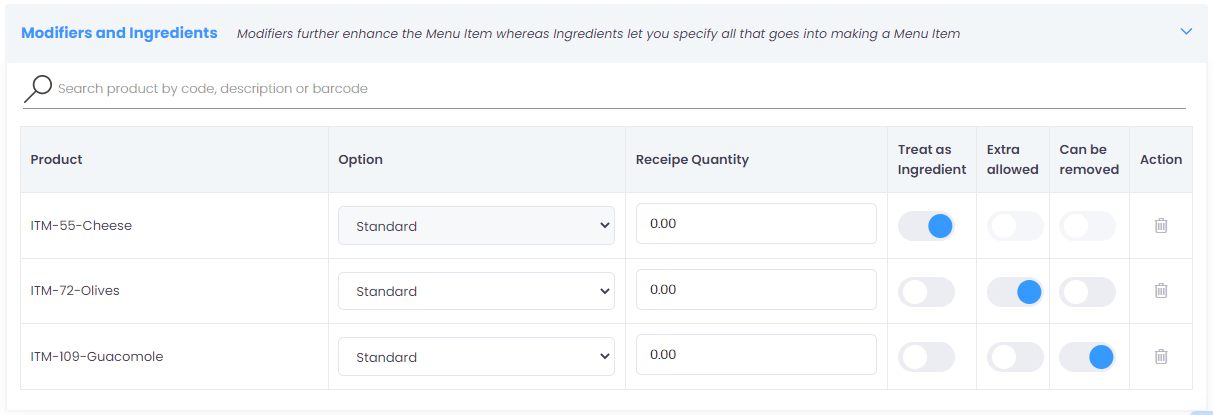Screen dimensions: 1213x415
Task: Click the Cheese Receipe Quantity field
Action: pyautogui.click(x=756, y=224)
